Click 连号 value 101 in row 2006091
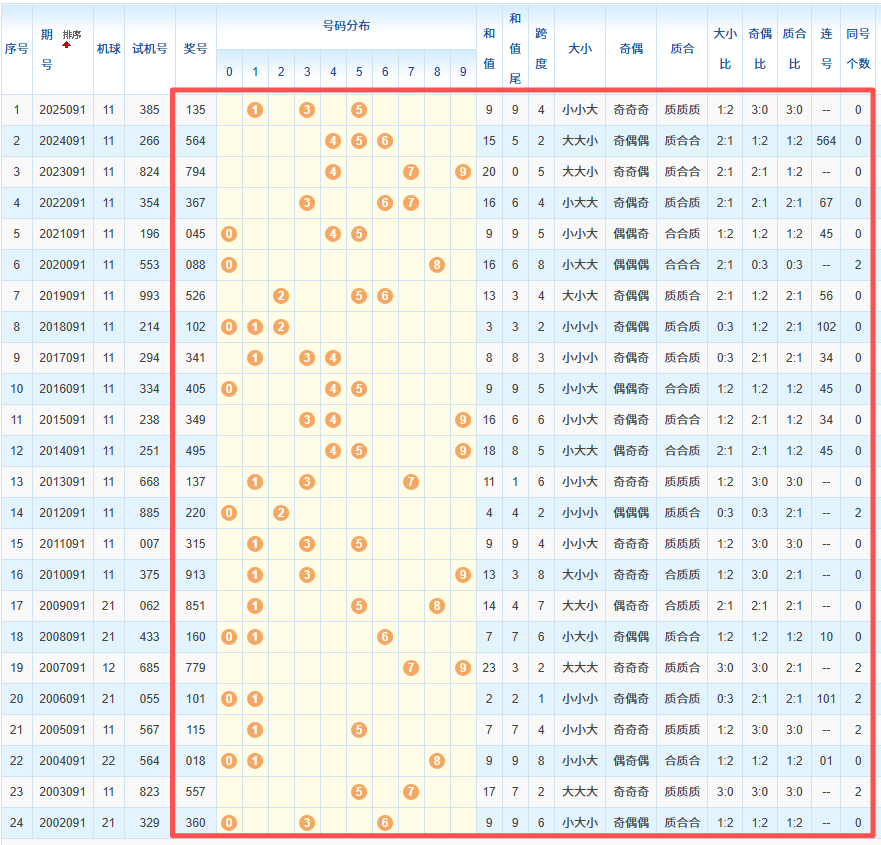The height and width of the screenshot is (845, 881). point(826,699)
